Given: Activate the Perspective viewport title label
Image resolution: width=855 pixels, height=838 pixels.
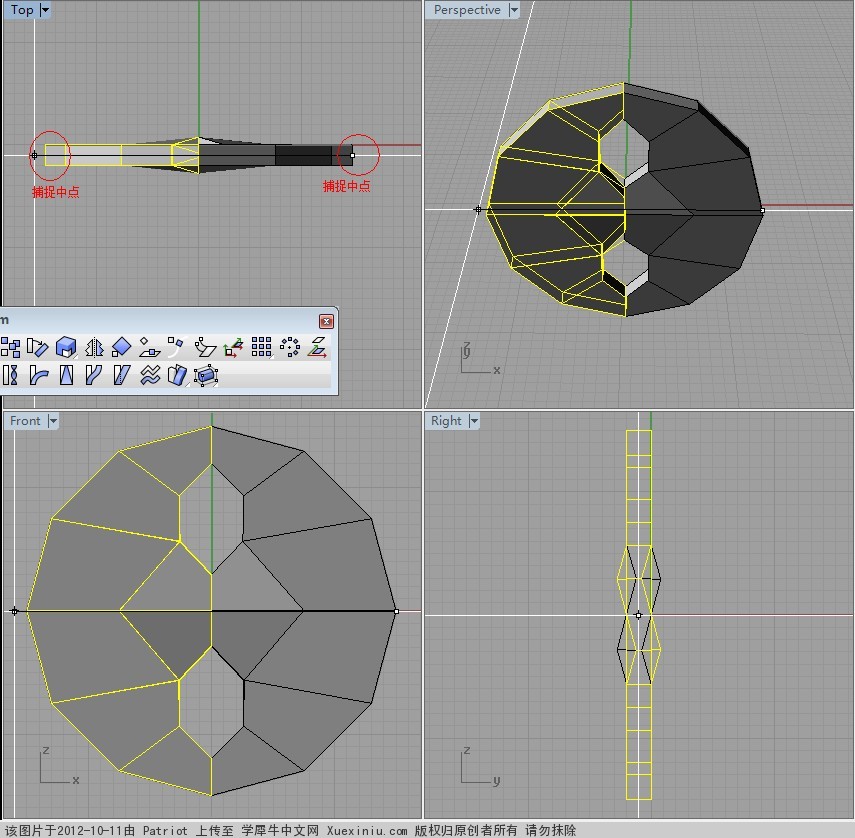Looking at the screenshot, I should (x=467, y=10).
